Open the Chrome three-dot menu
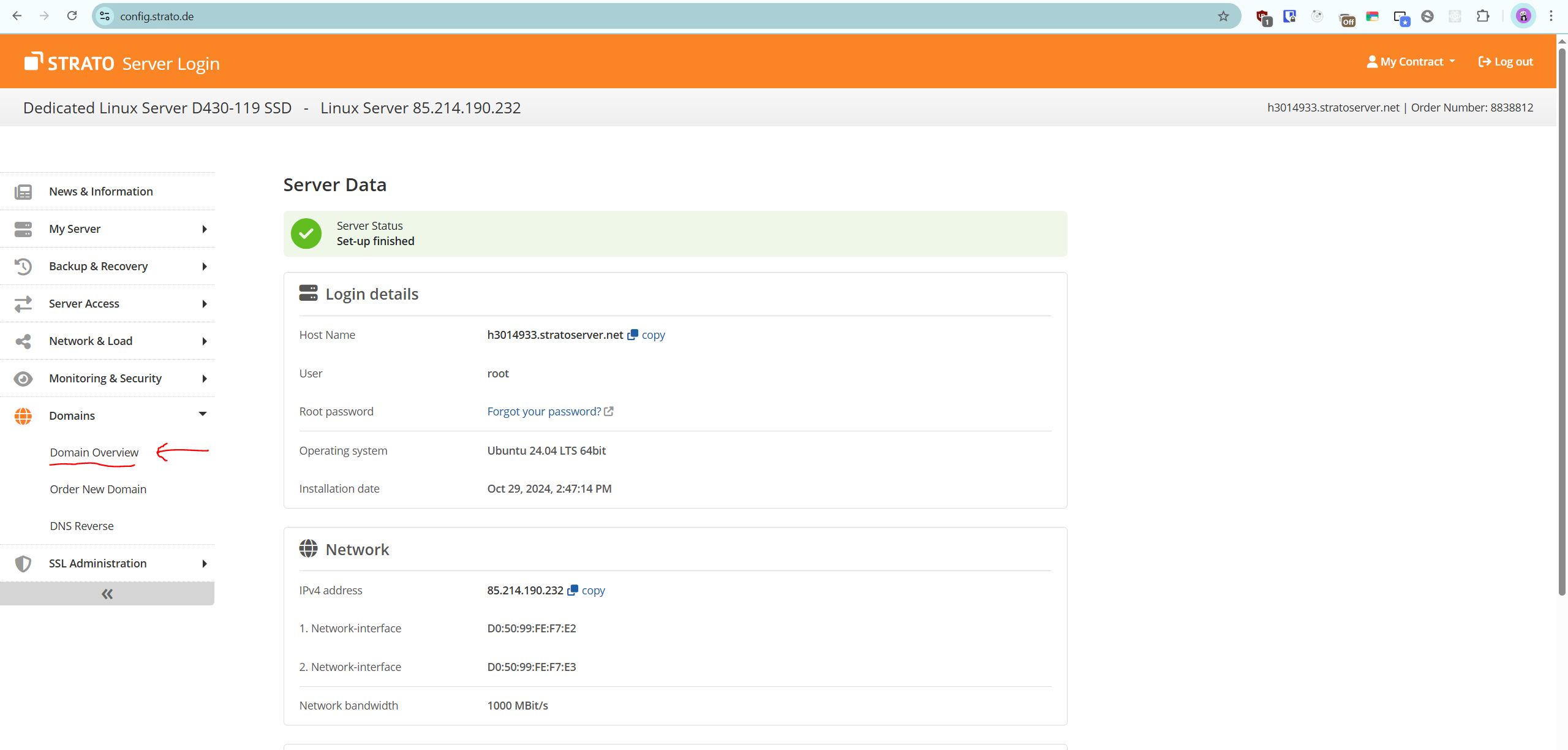Image resolution: width=1568 pixels, height=750 pixels. coord(1551,16)
